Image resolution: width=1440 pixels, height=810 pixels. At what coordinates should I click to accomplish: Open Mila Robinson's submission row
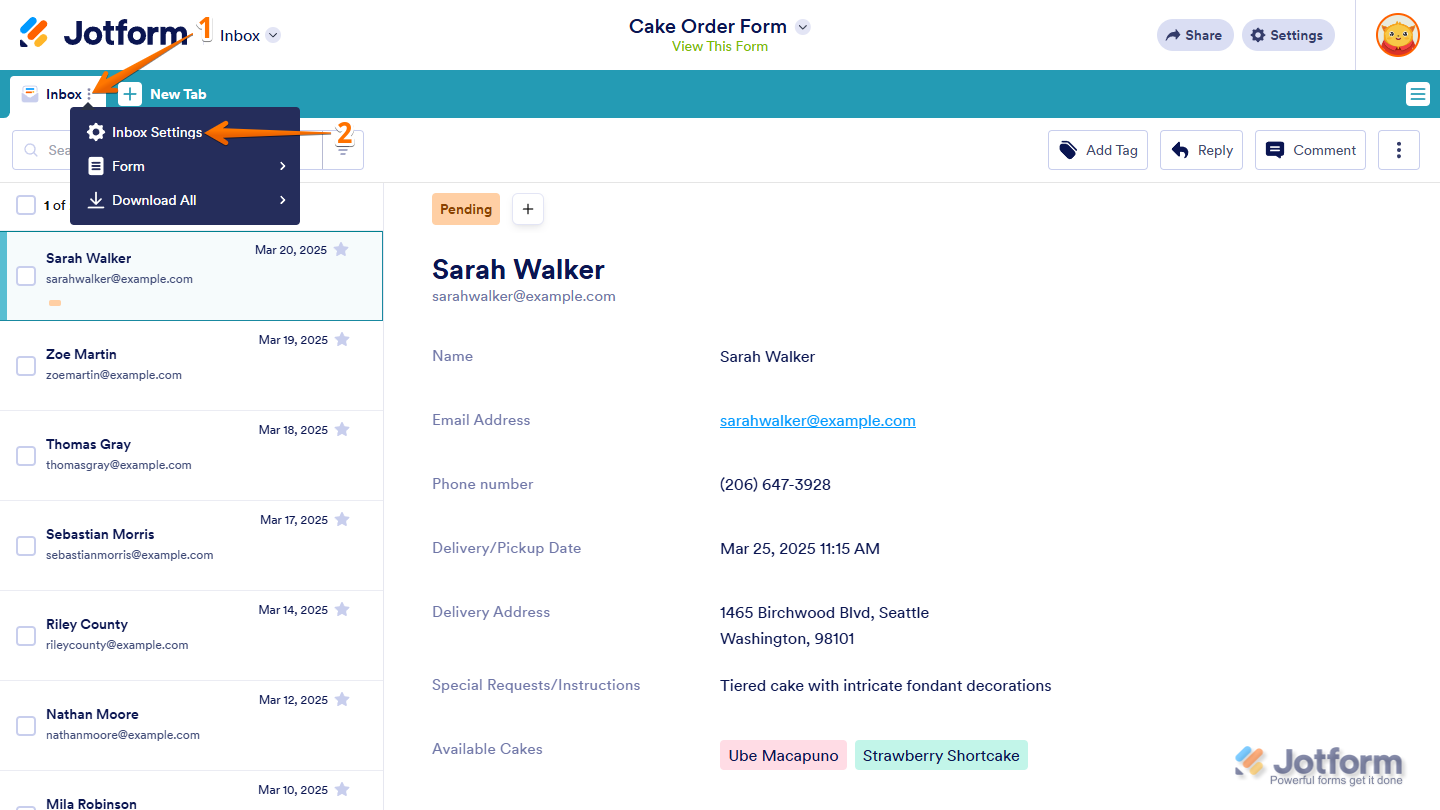click(191, 791)
